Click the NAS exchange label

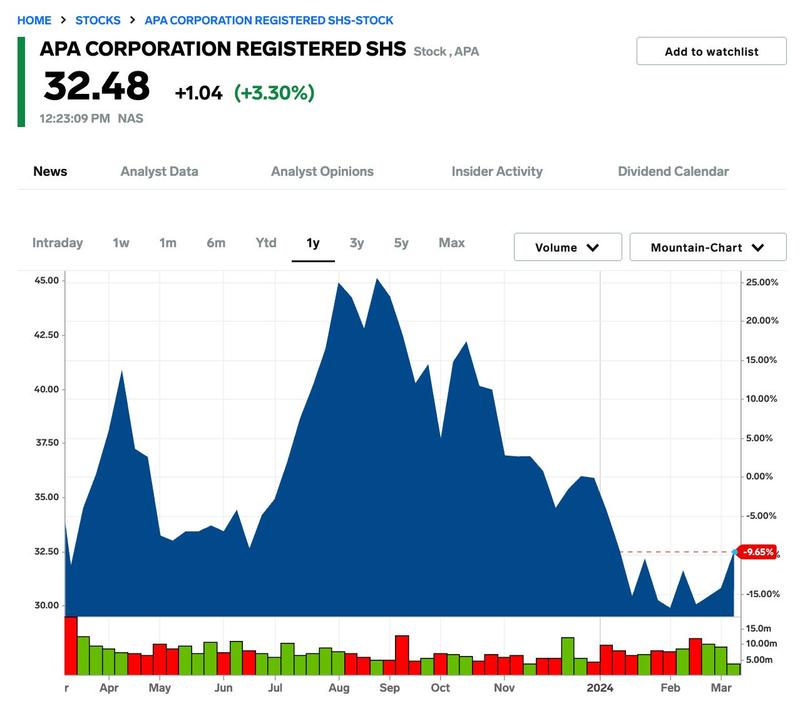click(131, 118)
